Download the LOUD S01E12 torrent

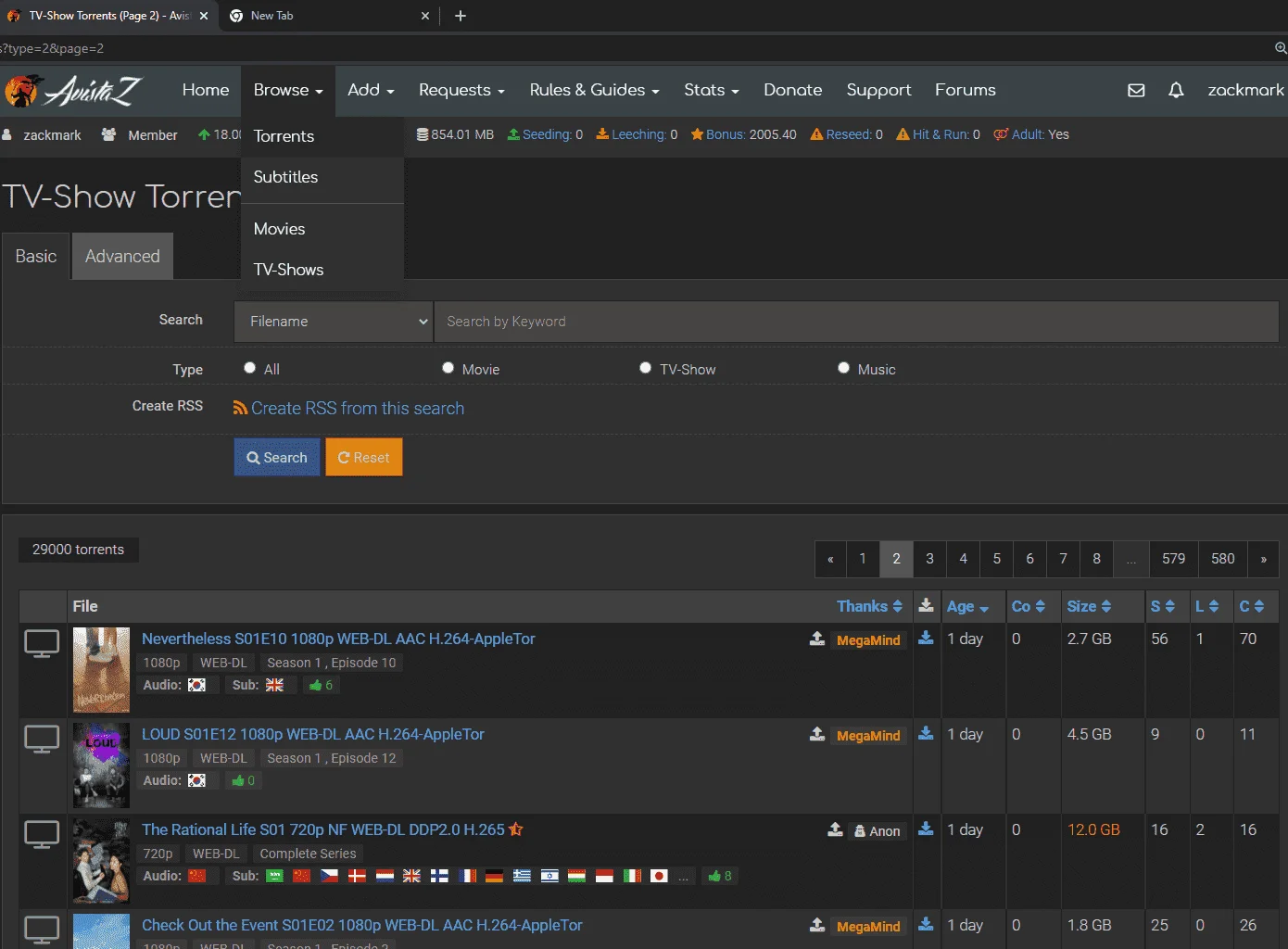click(x=926, y=733)
